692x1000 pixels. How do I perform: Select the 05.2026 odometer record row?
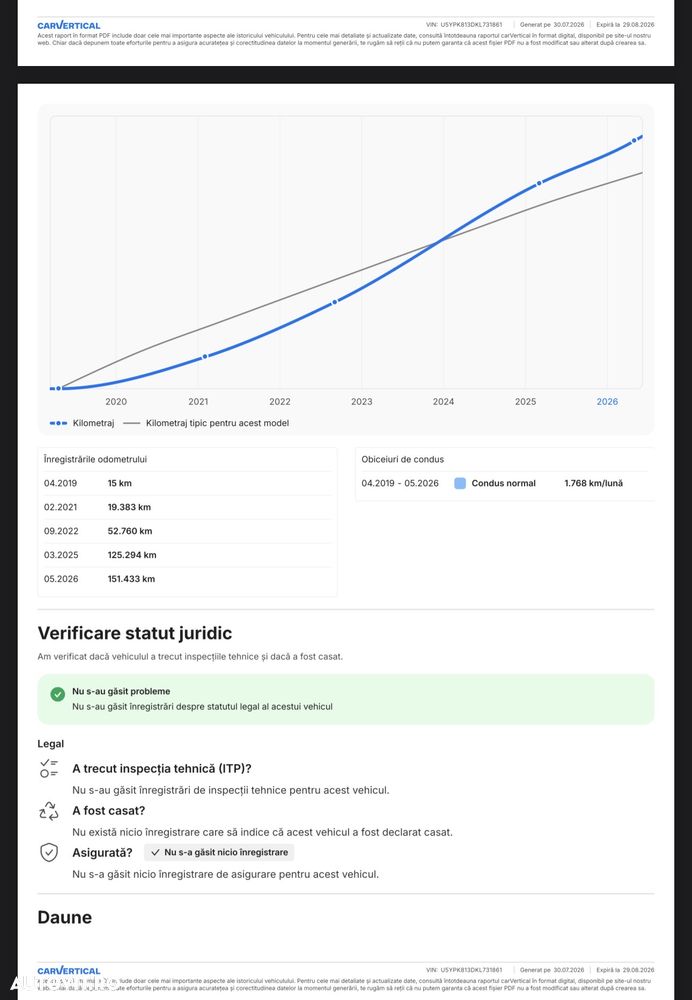click(187, 579)
